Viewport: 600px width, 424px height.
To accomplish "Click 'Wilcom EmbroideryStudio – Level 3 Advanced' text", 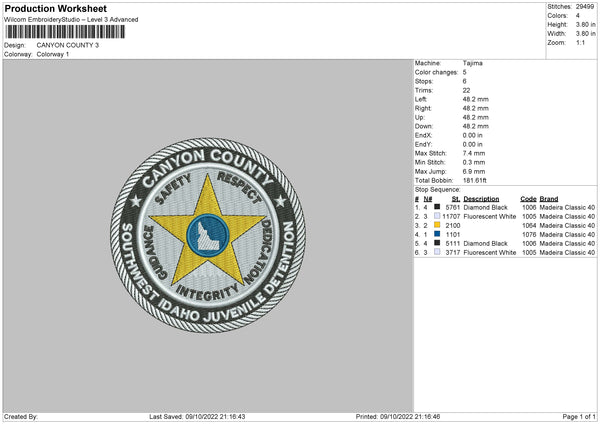I will 71,20.
